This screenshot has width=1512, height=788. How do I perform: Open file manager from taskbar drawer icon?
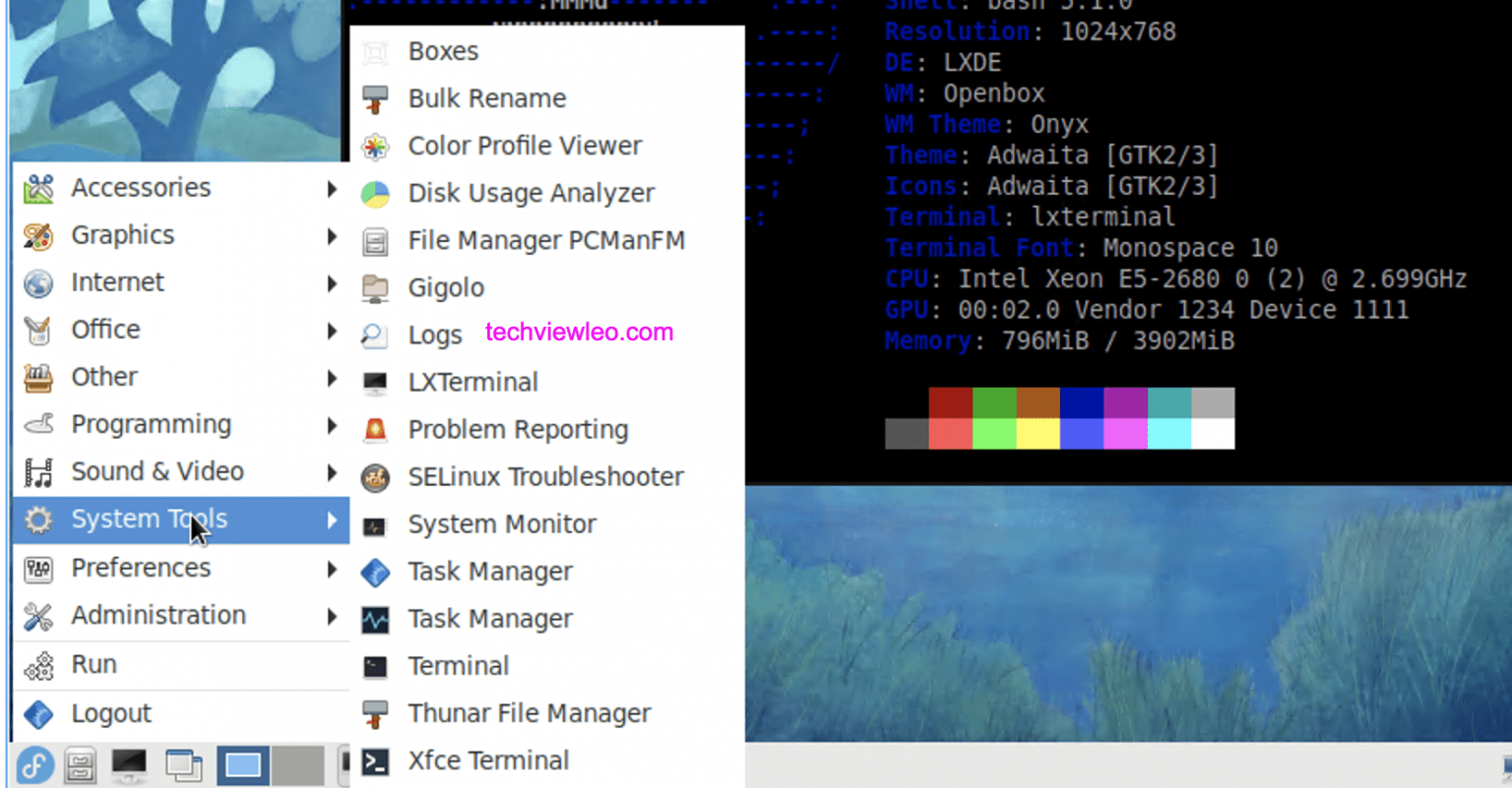pos(81,765)
